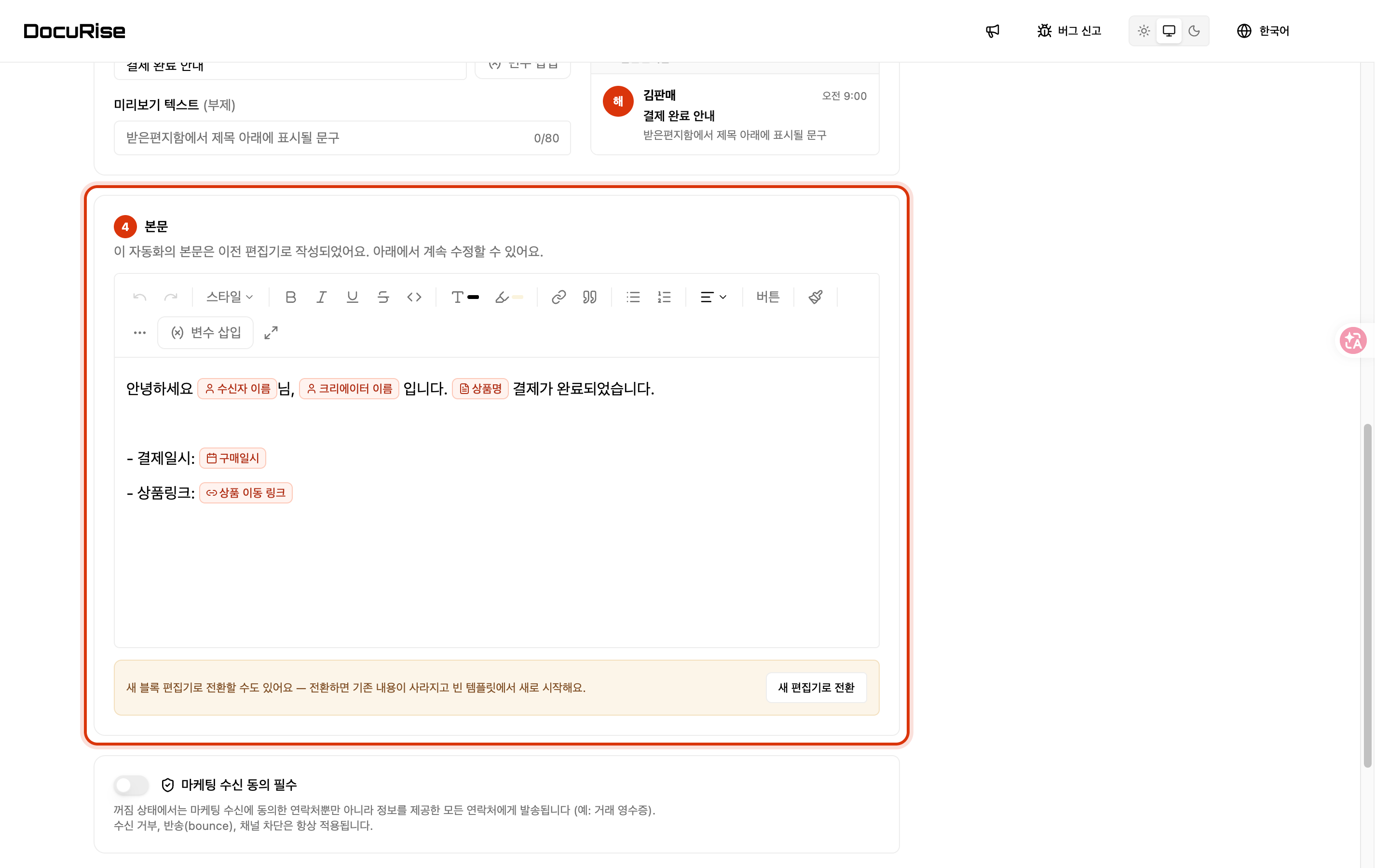Click the 버그 신고 link
The height and width of the screenshot is (868, 1389).
tap(1069, 31)
